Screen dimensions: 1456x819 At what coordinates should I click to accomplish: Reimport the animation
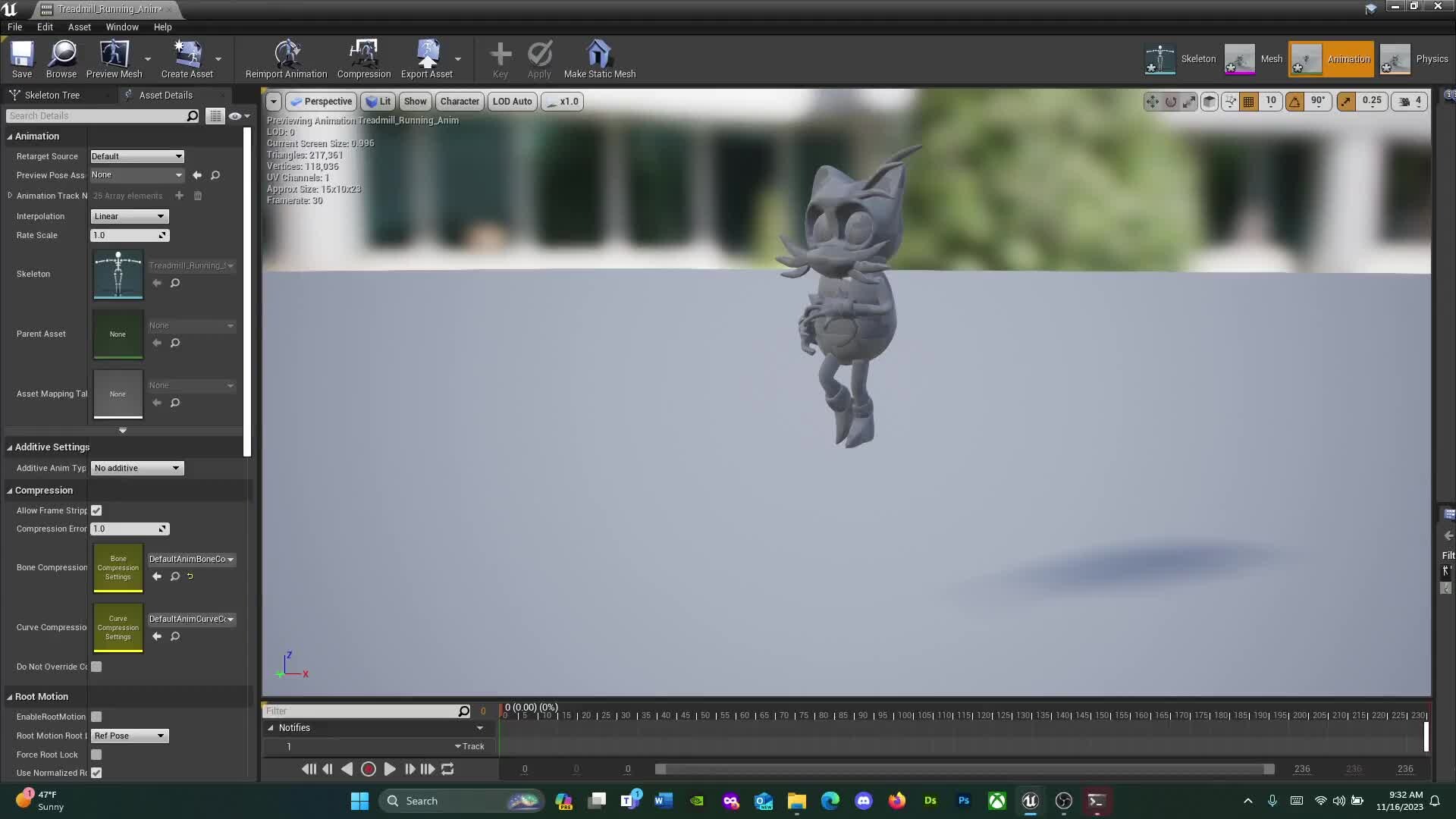pos(286,59)
